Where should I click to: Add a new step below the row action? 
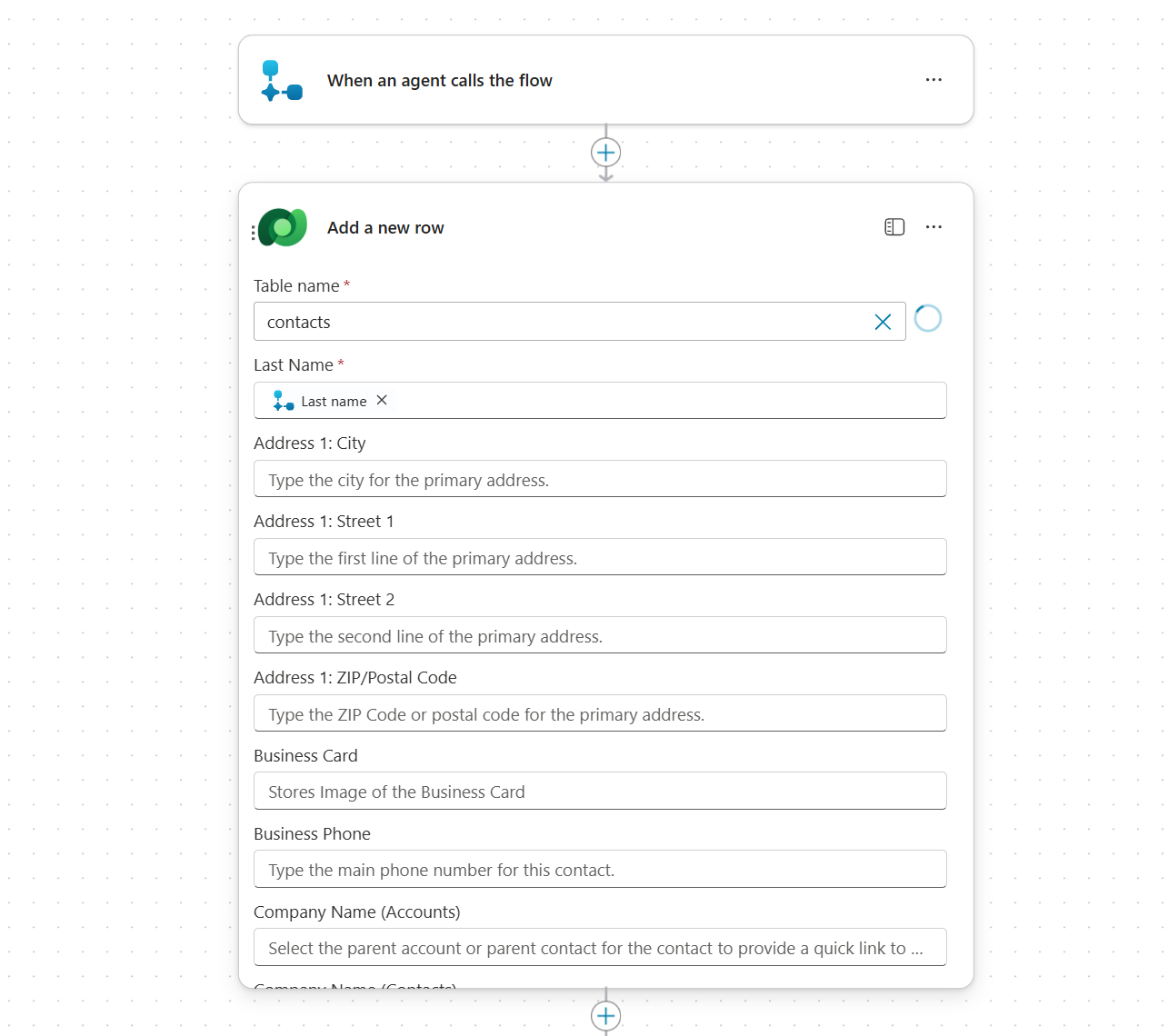(x=606, y=1016)
